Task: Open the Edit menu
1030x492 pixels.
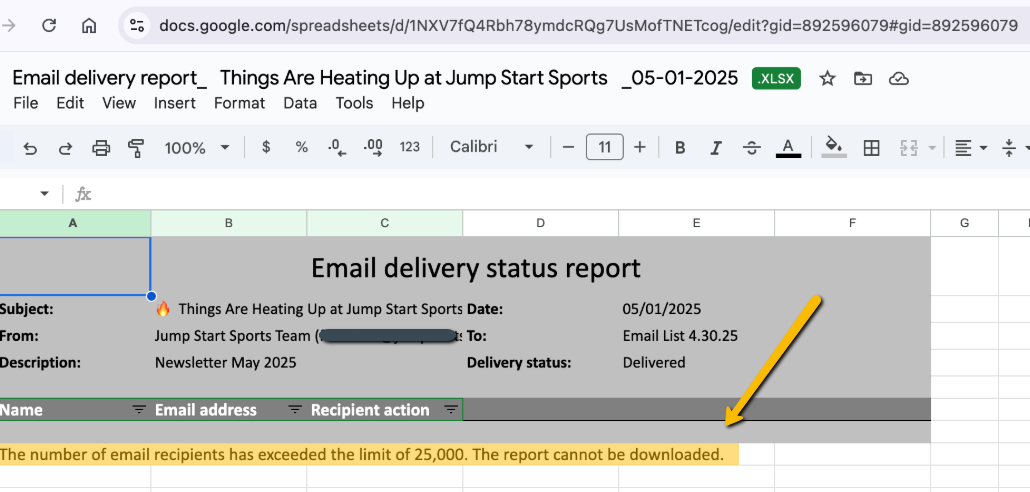Action: (70, 103)
